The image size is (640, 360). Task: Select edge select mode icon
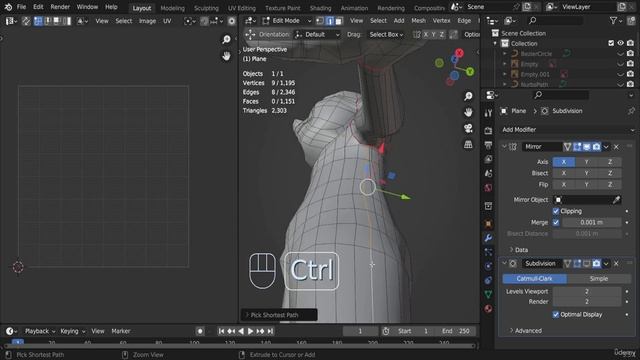tap(329, 21)
